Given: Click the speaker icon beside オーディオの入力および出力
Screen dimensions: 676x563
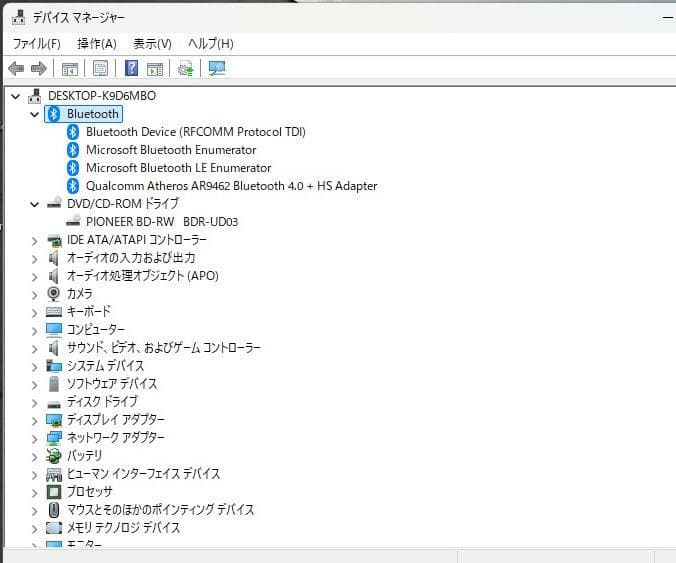Looking at the screenshot, I should 53,258.
